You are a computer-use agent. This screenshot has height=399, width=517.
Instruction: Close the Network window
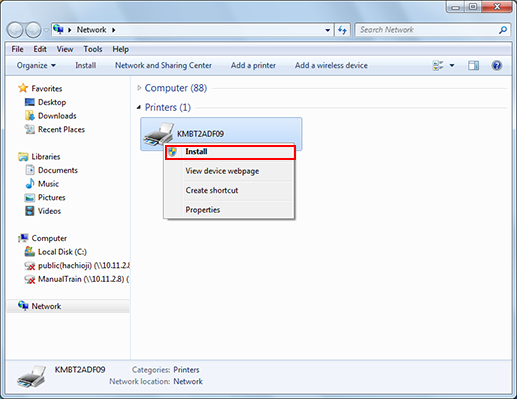[497, 7]
